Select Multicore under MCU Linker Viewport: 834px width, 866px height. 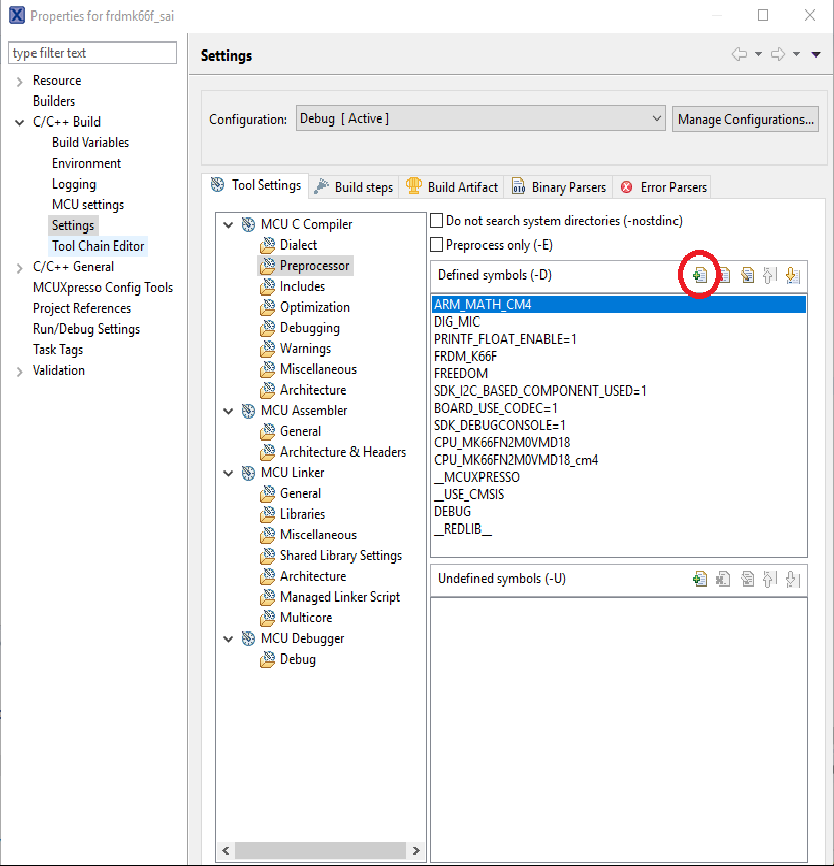pyautogui.click(x=305, y=617)
